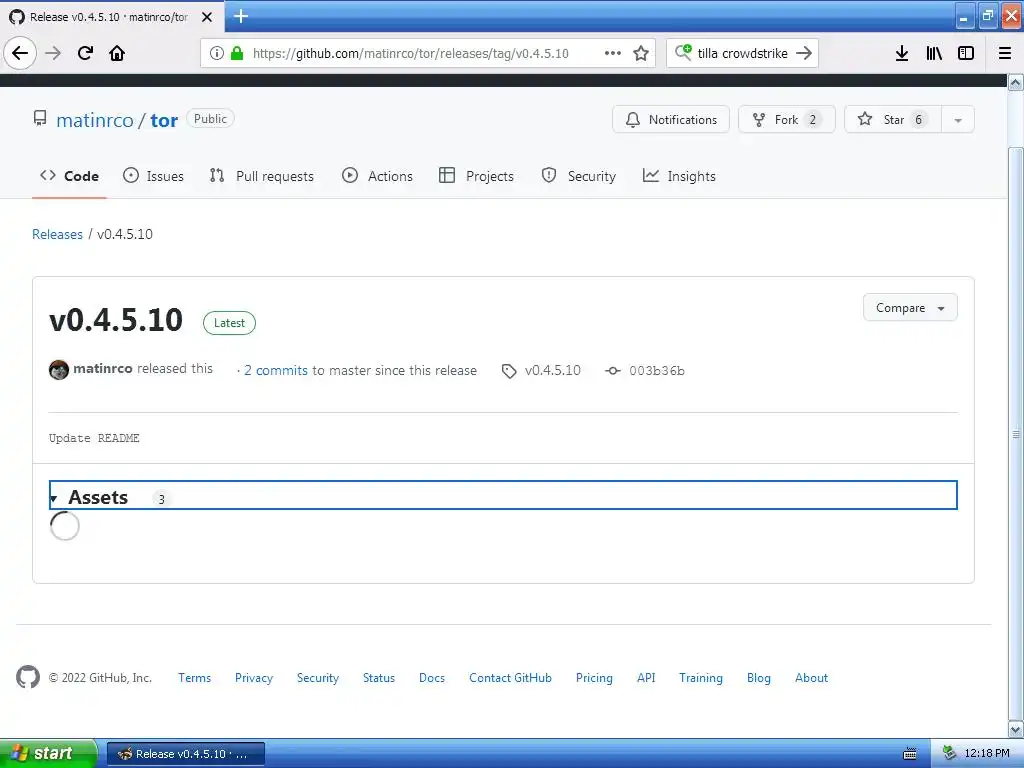This screenshot has height=768, width=1024.
Task: Open the page actions three-dot menu
Action: (613, 53)
